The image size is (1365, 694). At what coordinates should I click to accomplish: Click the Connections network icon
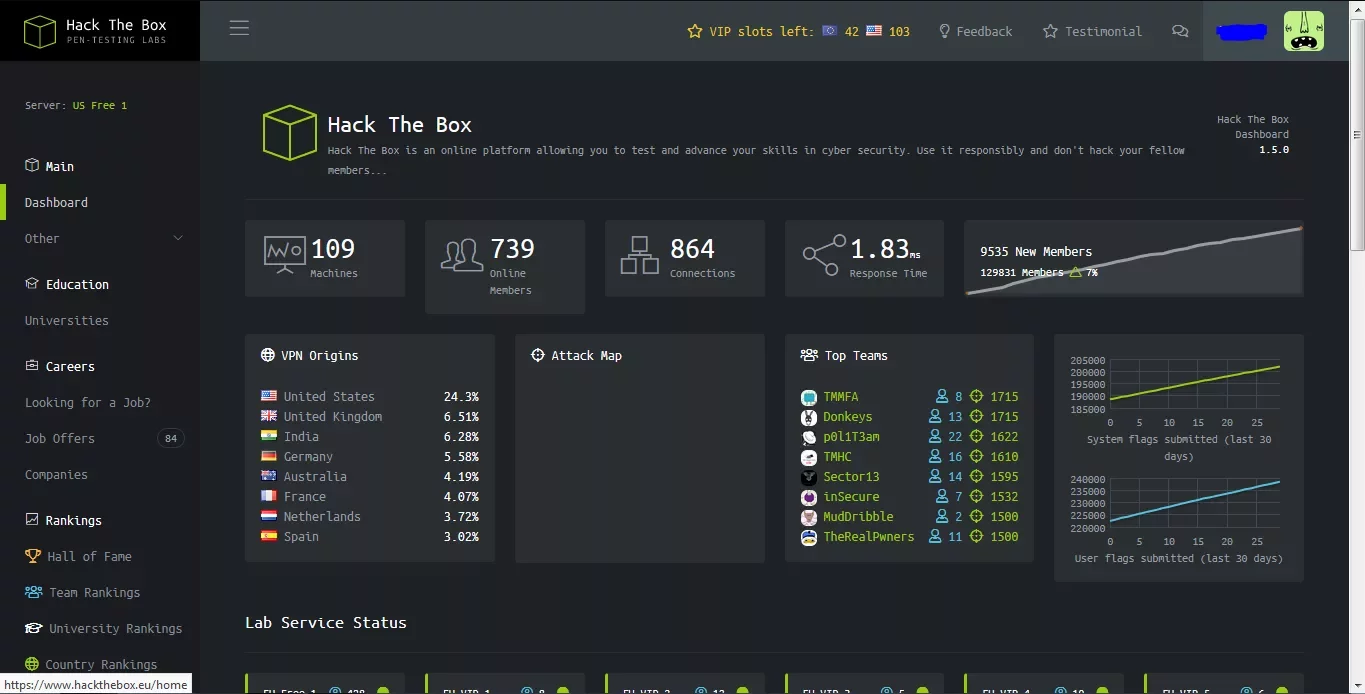click(640, 255)
